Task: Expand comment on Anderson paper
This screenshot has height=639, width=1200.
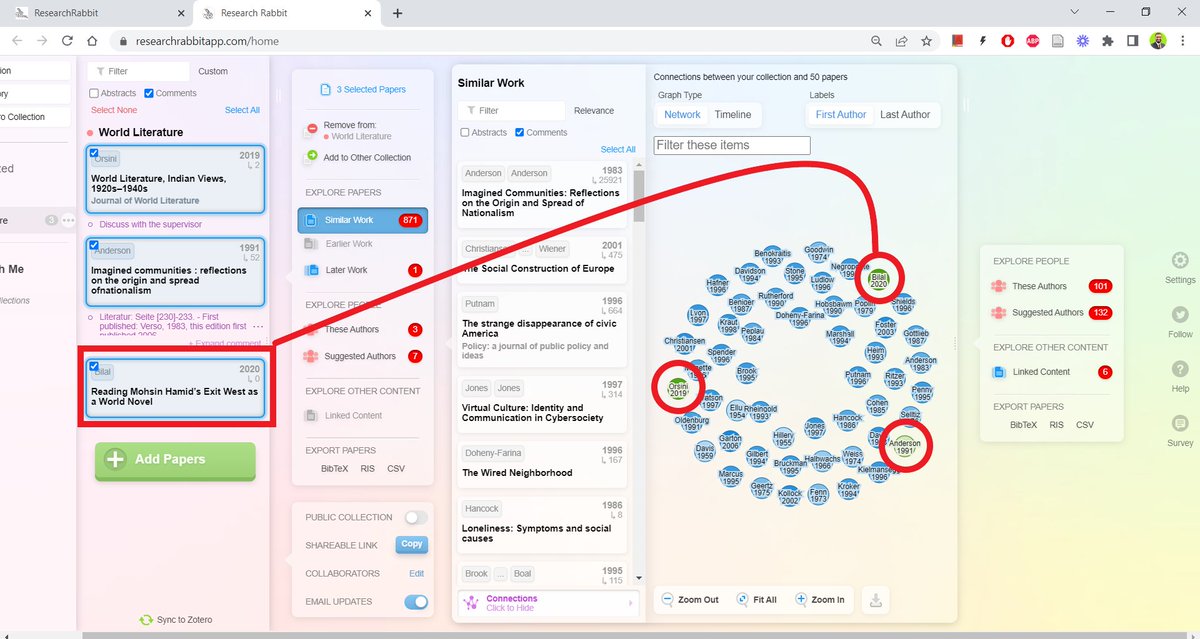Action: [227, 343]
